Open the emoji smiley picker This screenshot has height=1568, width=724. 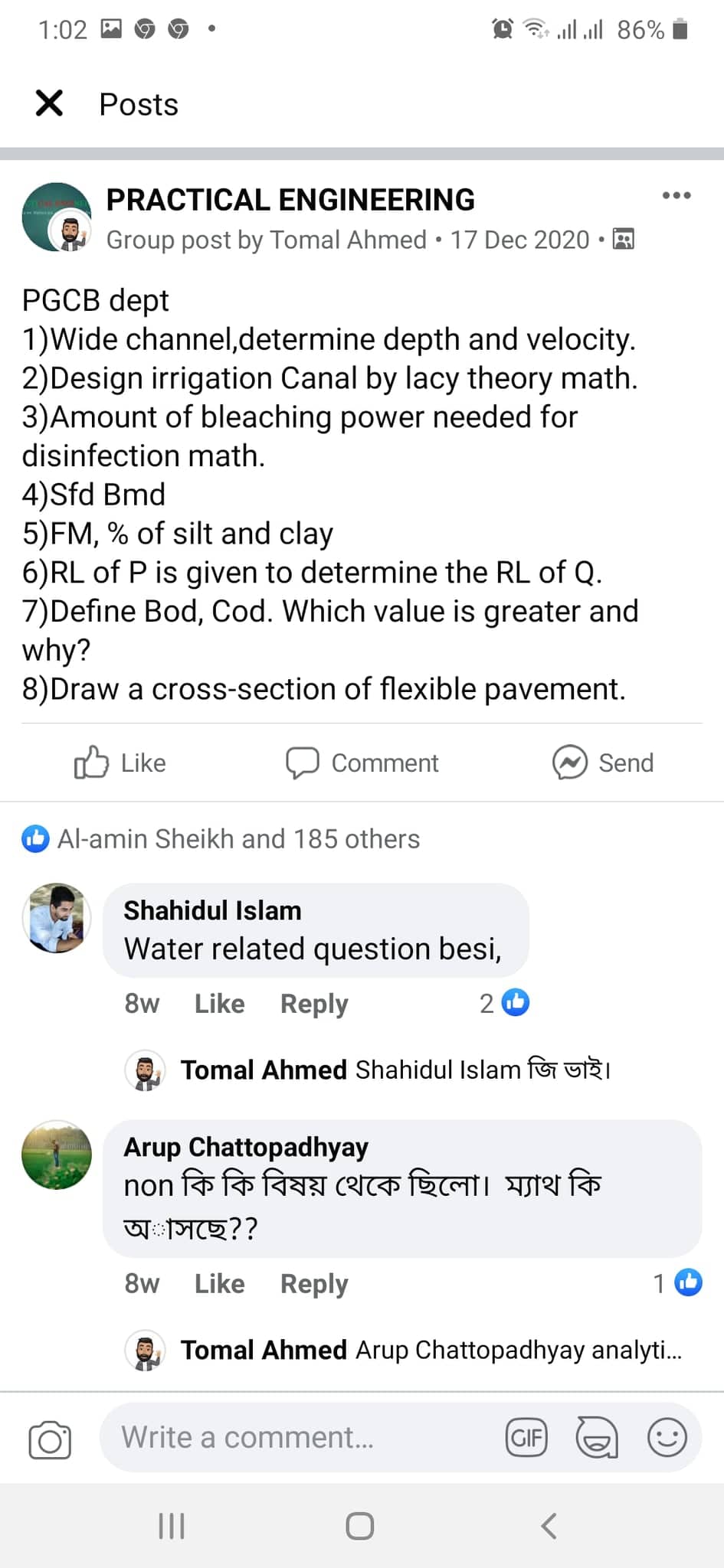tap(667, 1438)
